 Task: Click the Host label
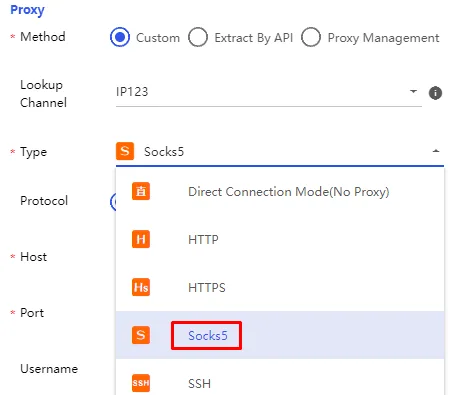(x=33, y=257)
